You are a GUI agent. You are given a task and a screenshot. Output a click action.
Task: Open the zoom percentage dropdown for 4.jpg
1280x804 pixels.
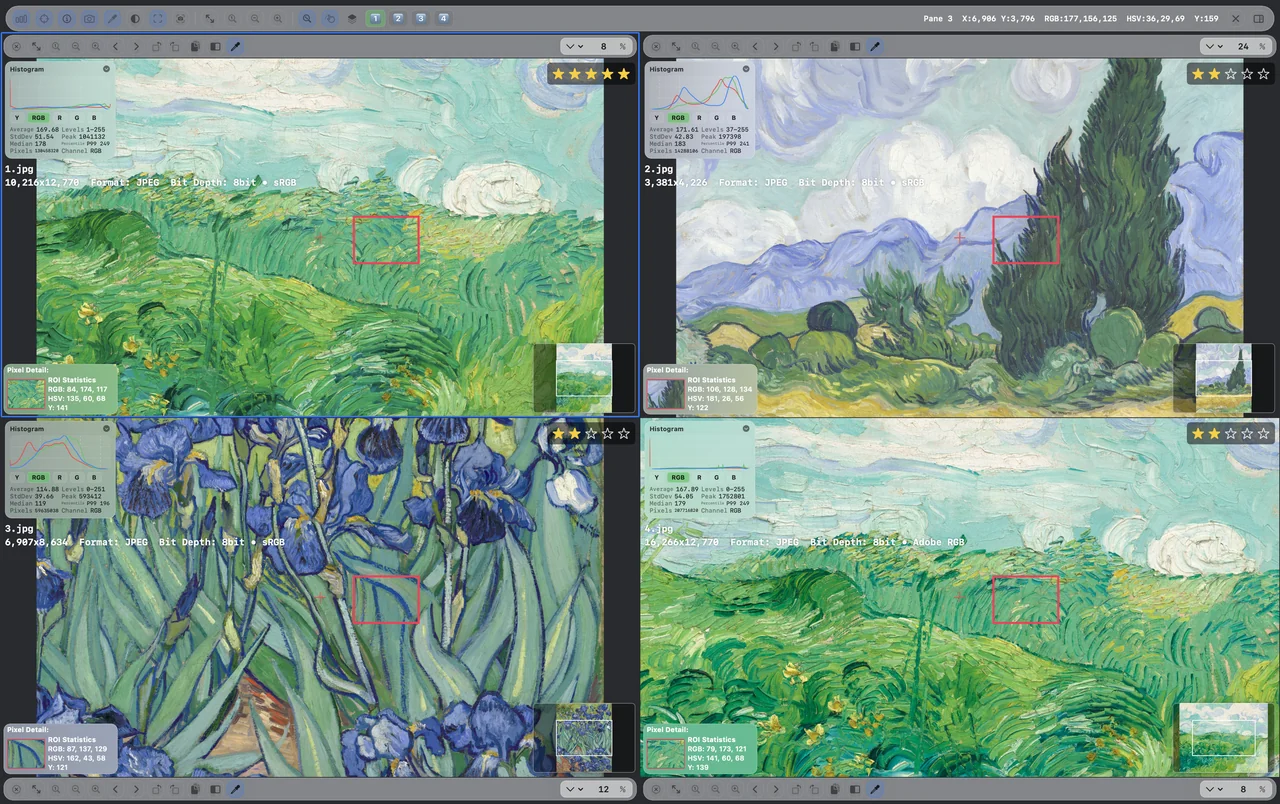click(x=1213, y=789)
